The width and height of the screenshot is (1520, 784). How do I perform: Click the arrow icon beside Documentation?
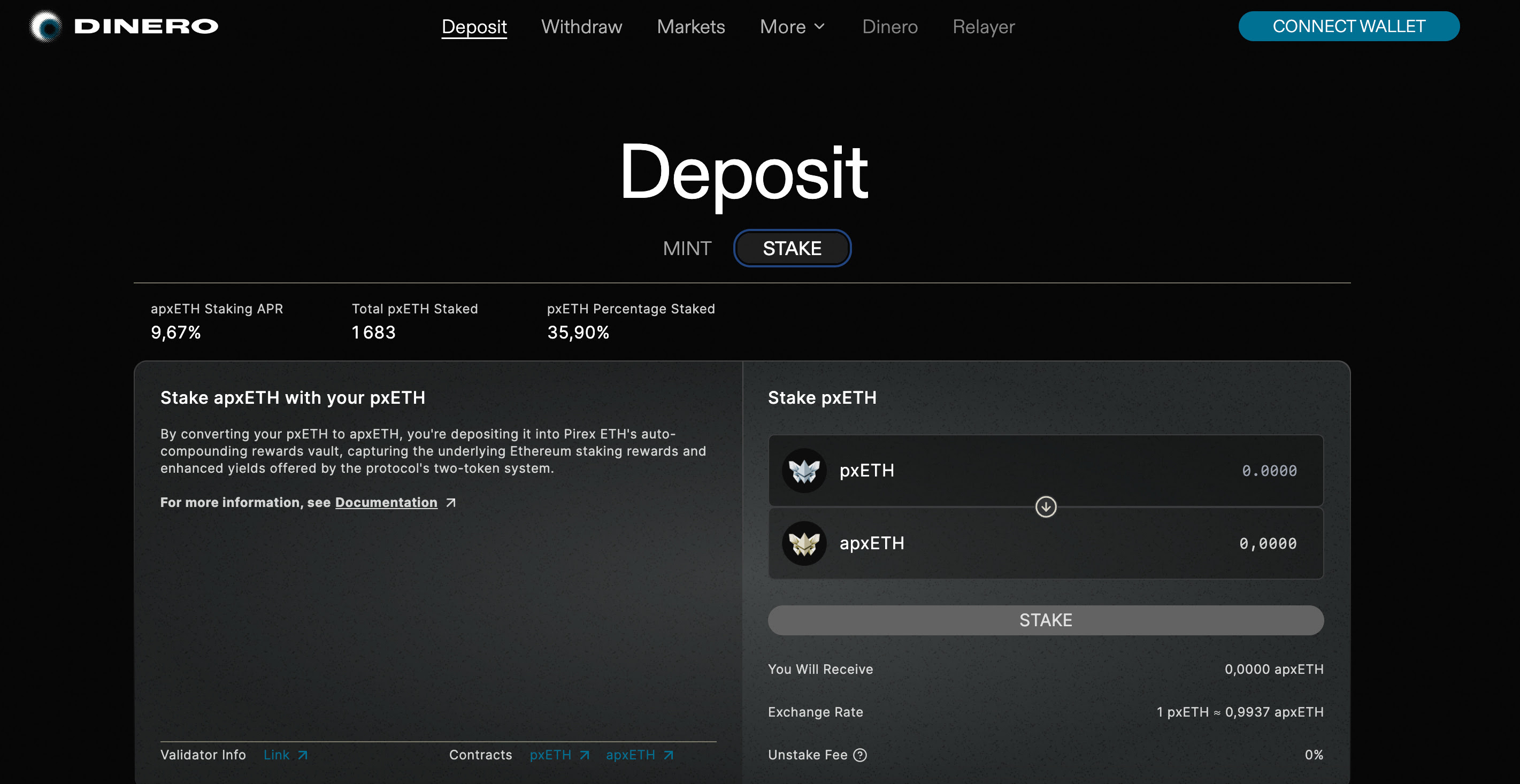point(451,503)
